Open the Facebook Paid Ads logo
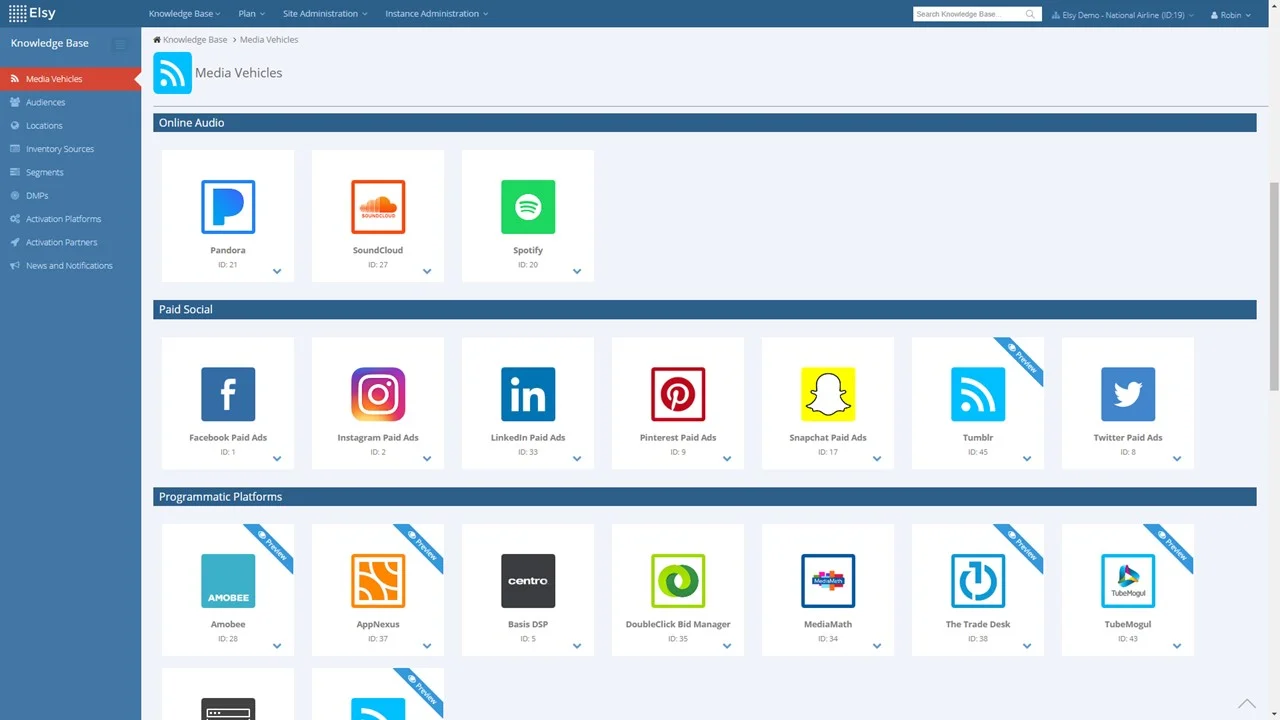This screenshot has height=720, width=1280. pyautogui.click(x=228, y=394)
